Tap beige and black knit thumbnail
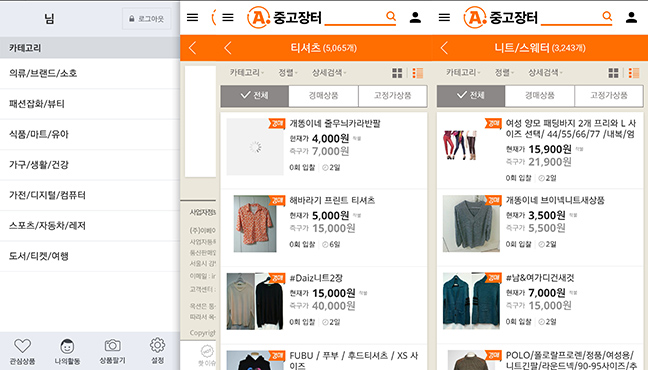648x370 pixels. click(x=255, y=301)
